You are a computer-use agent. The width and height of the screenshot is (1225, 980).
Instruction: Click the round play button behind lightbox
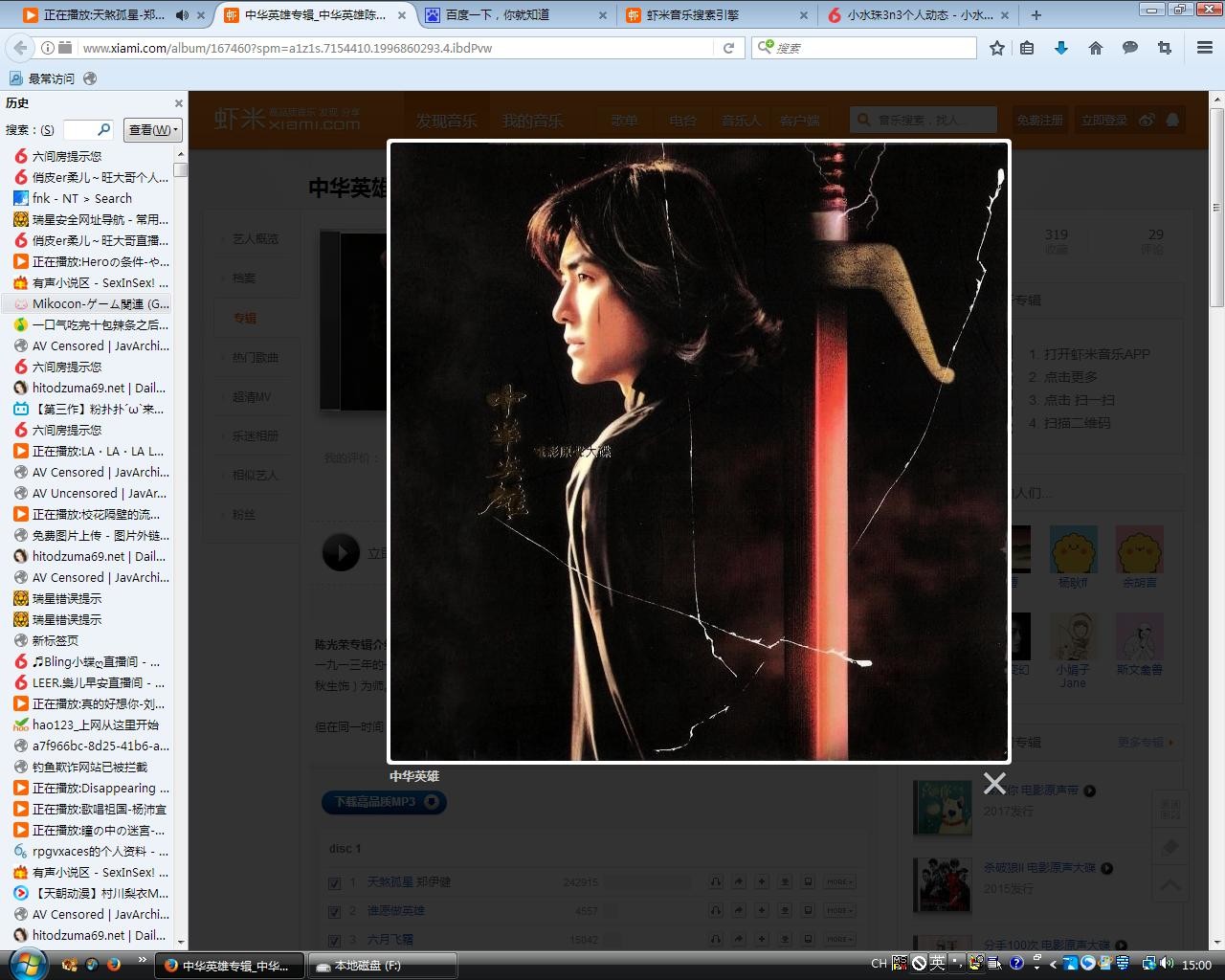(342, 553)
